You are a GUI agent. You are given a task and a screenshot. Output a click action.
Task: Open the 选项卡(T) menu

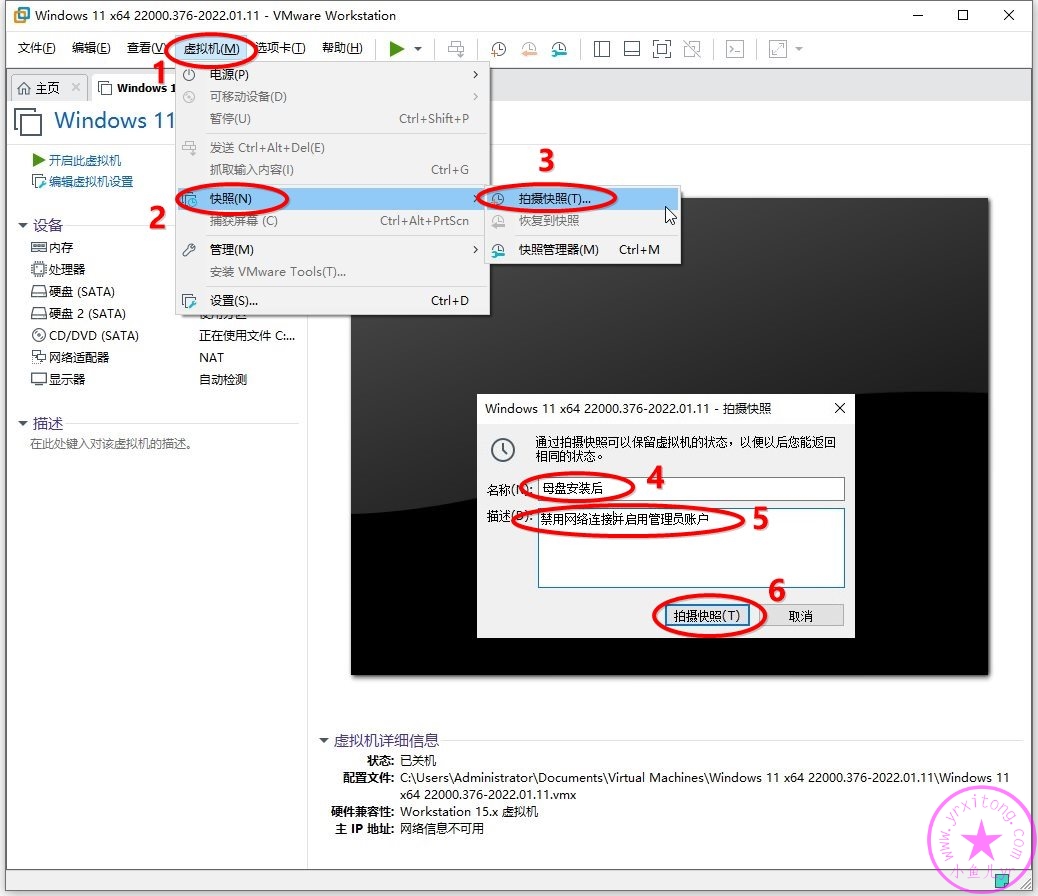pos(280,48)
